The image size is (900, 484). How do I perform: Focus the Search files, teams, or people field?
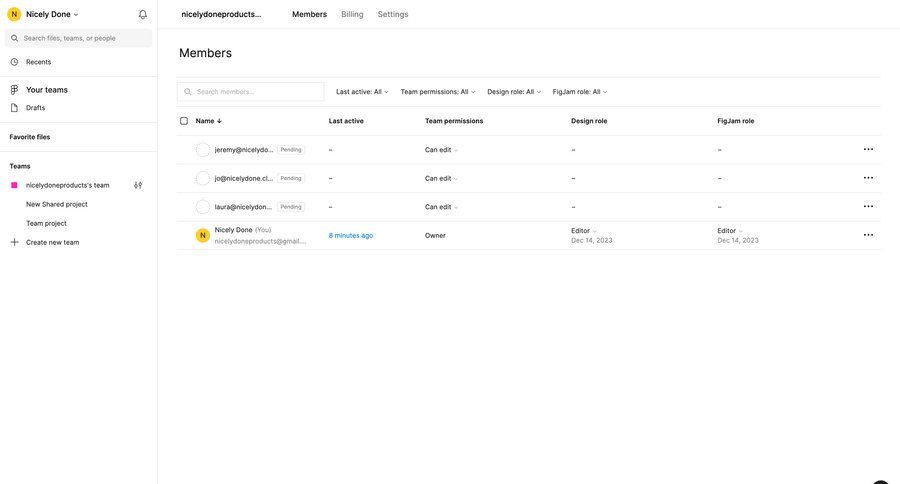(79, 38)
